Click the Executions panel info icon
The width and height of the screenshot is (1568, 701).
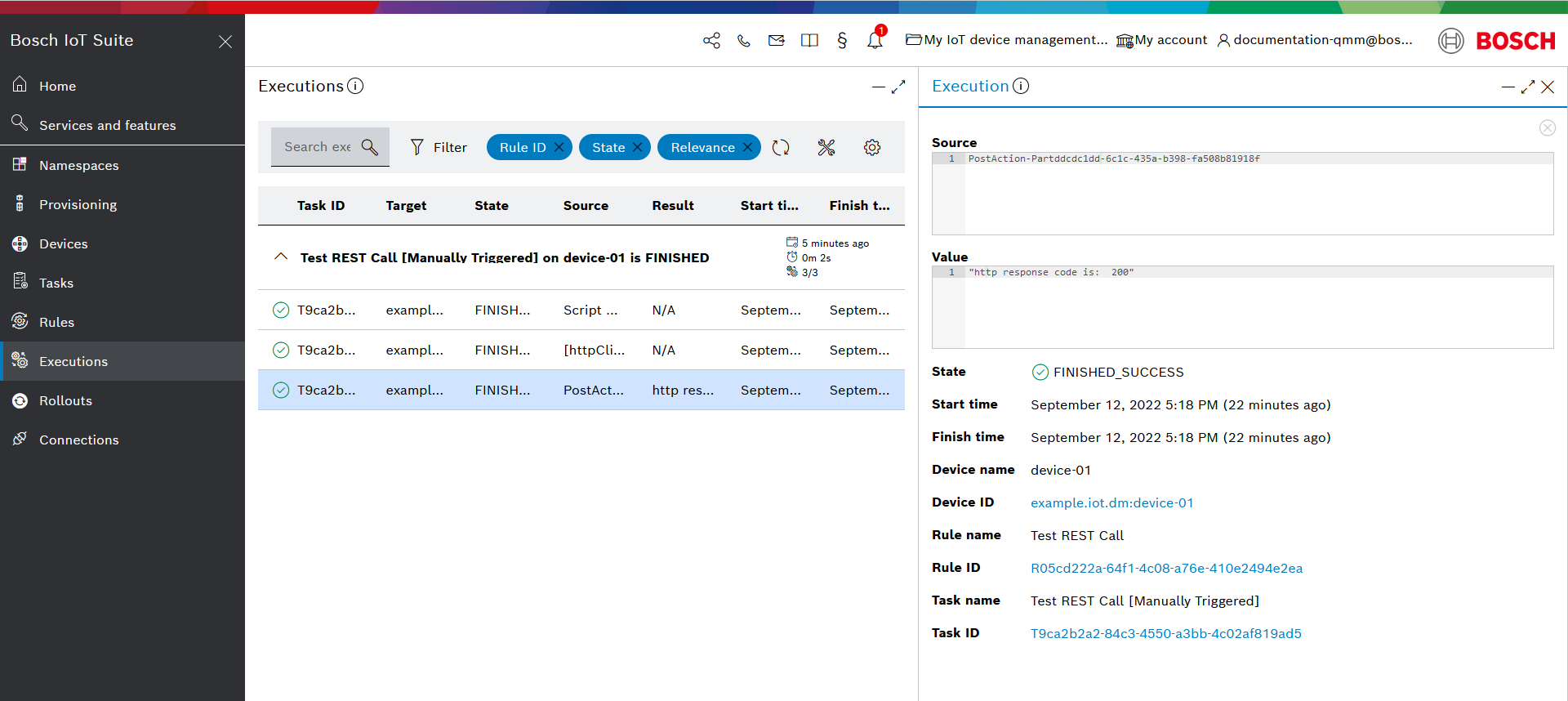[x=355, y=86]
